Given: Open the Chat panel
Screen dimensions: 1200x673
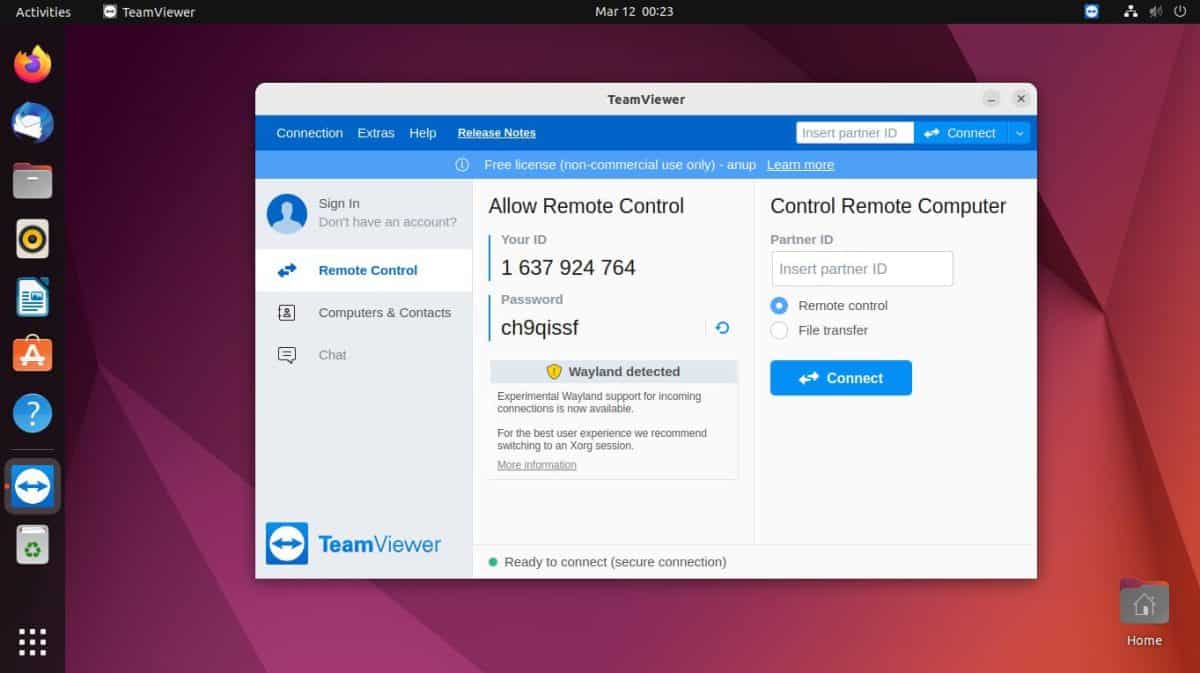Looking at the screenshot, I should 334,354.
